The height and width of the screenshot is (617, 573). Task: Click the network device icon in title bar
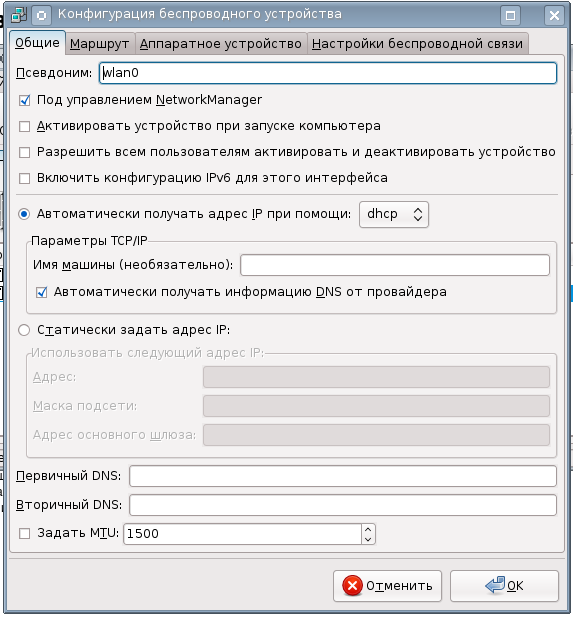(18, 15)
